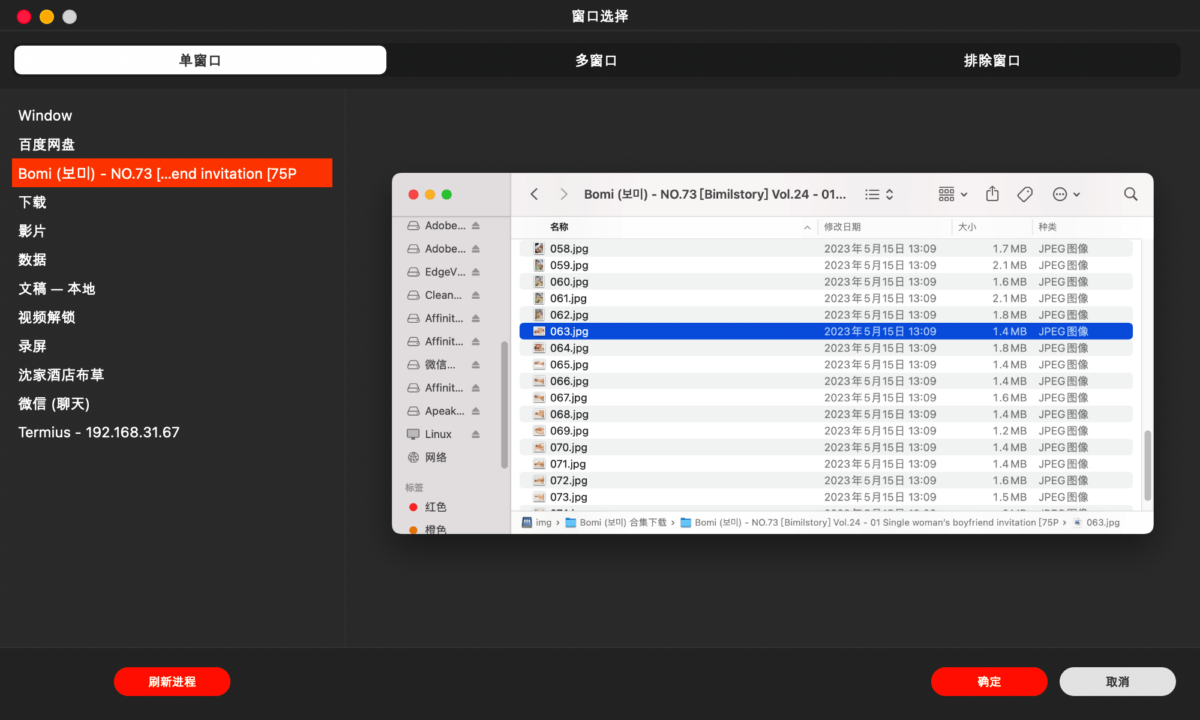Viewport: 1200px width, 720px height.
Task: Select 沈家酒店布草 in the window list
Action: click(x=172, y=375)
